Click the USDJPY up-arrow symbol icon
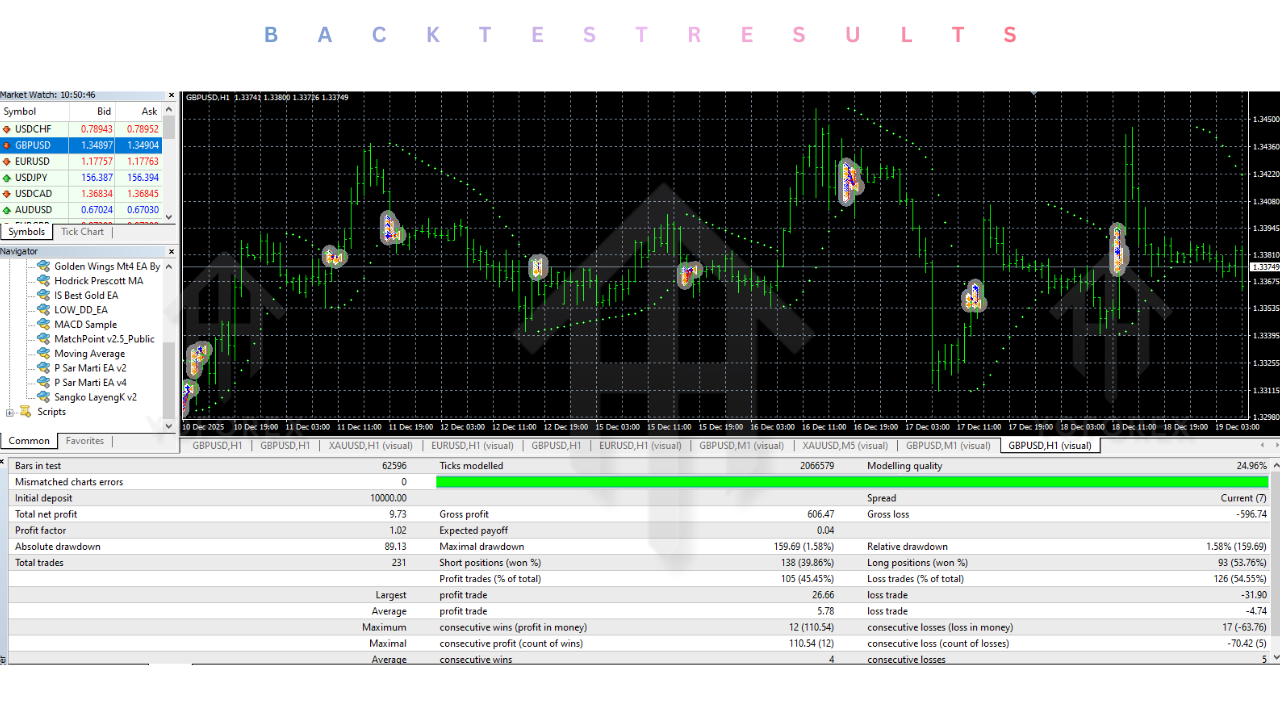This screenshot has height=720, width=1280. [x=7, y=178]
